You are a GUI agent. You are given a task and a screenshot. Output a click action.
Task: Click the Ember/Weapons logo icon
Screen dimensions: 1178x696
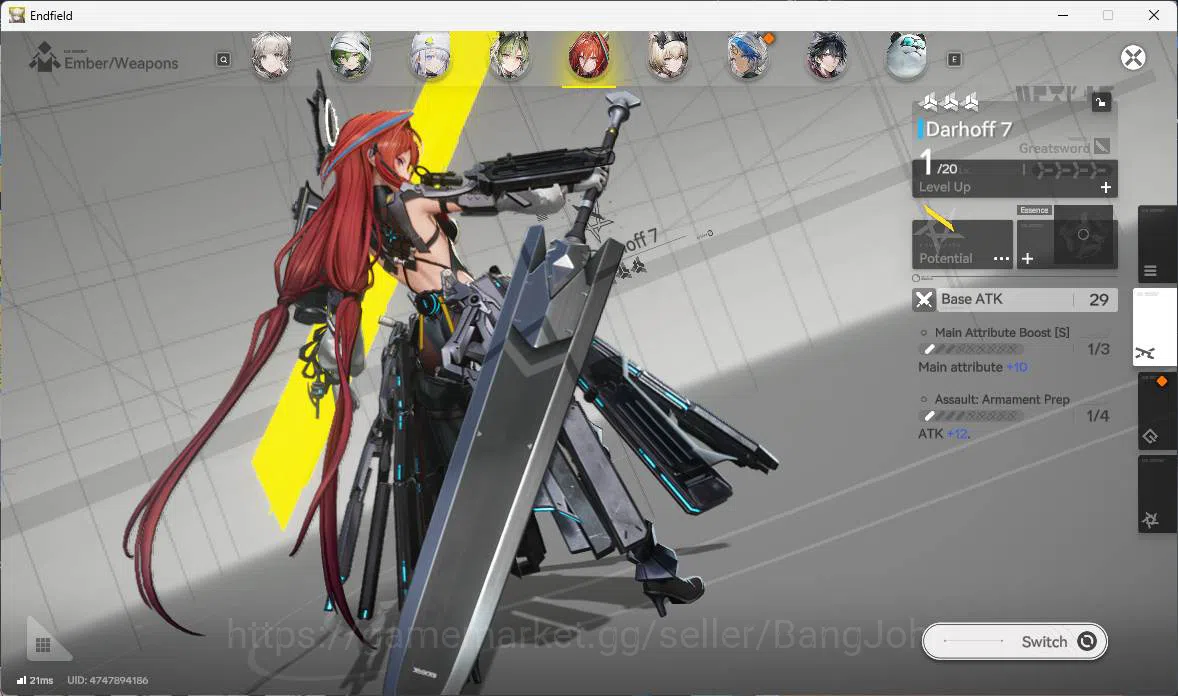[44, 57]
